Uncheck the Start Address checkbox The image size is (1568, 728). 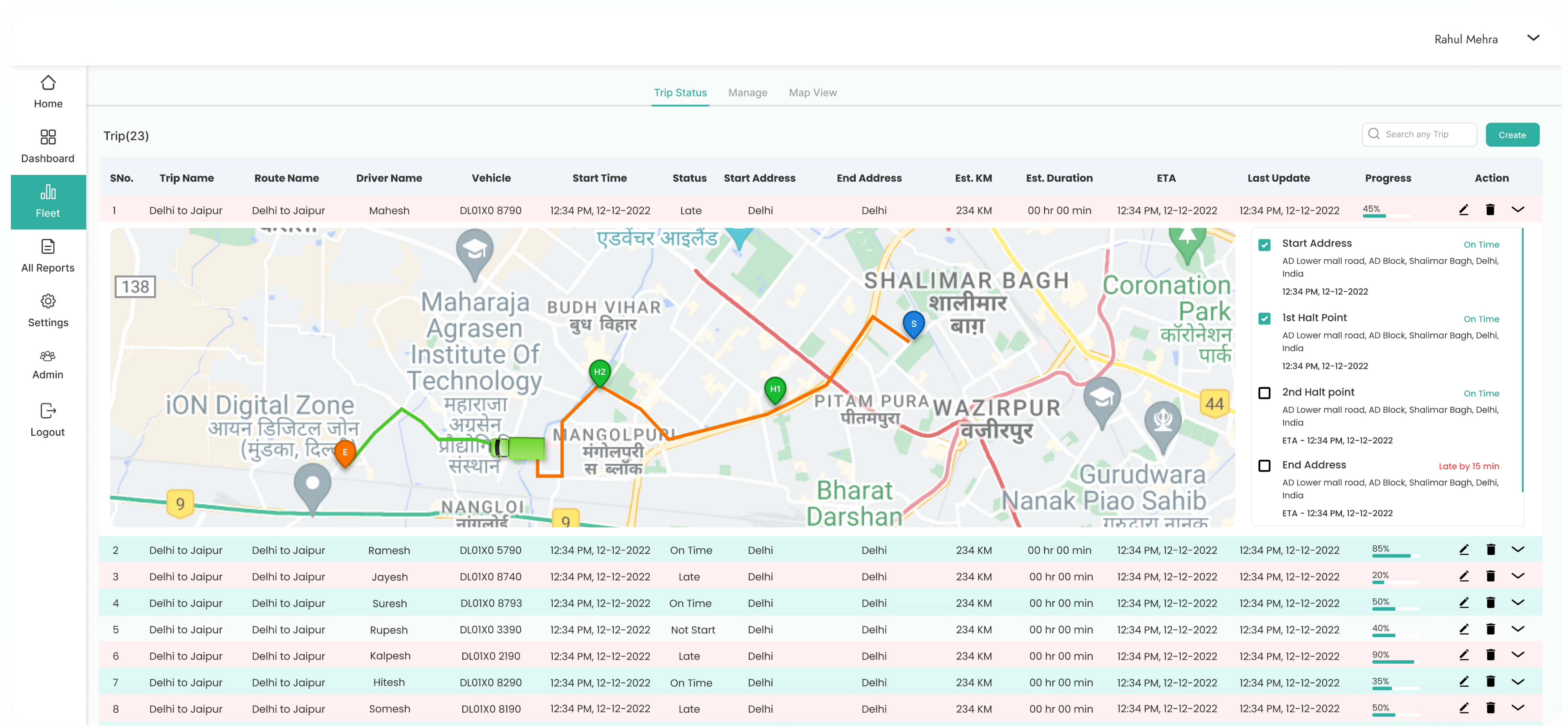pyautogui.click(x=1266, y=245)
